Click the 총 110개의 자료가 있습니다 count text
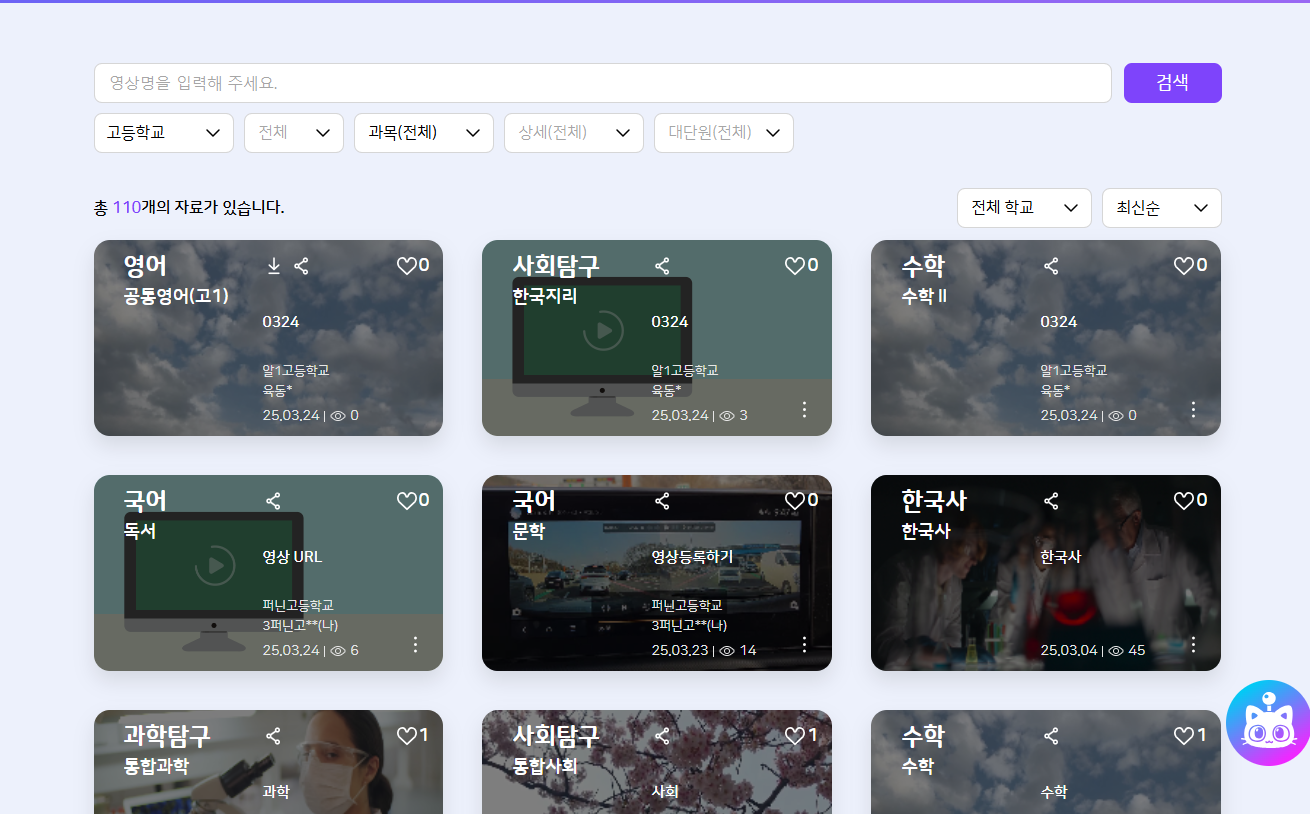The width and height of the screenshot is (1310, 814). pos(189,208)
